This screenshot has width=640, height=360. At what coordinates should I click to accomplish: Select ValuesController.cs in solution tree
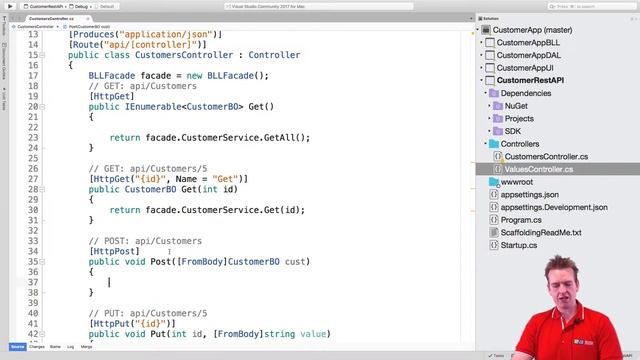click(x=539, y=169)
